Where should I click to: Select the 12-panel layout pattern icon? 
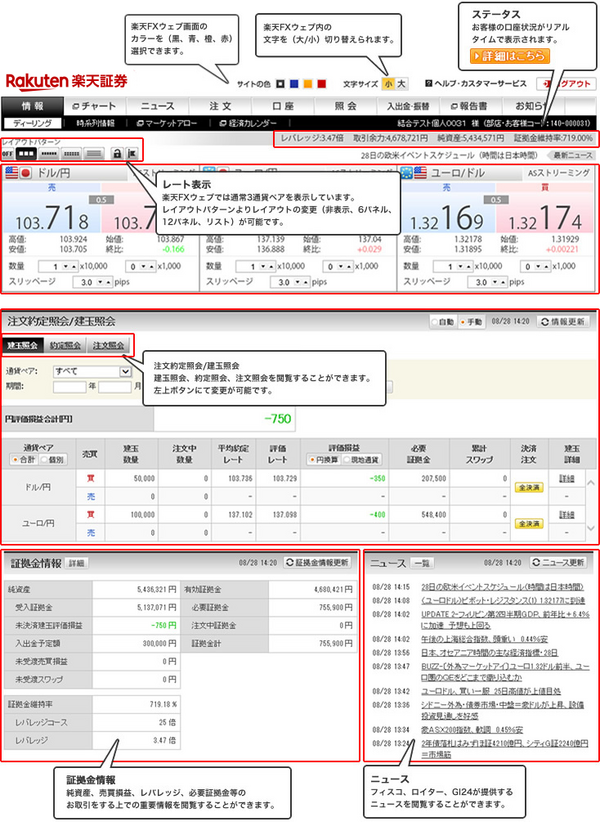(71, 154)
